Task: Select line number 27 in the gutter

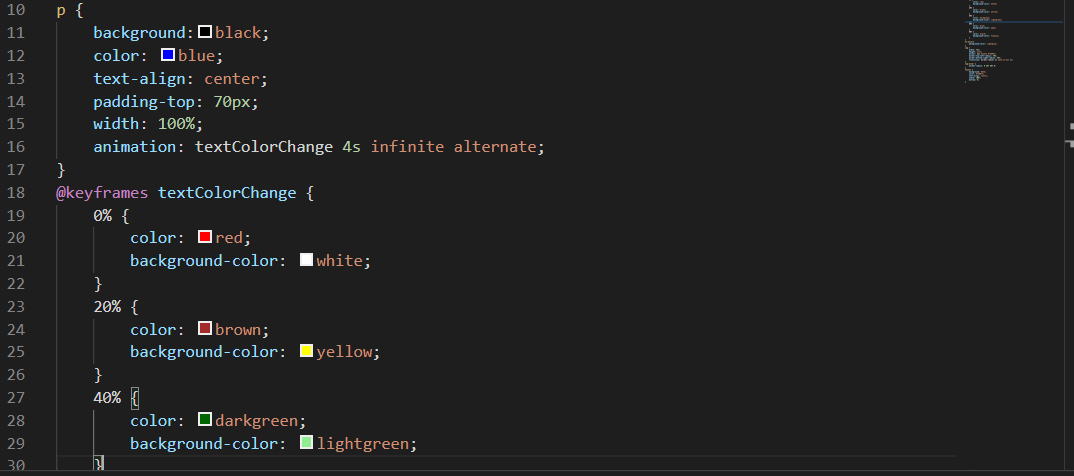Action: click(x=16, y=398)
